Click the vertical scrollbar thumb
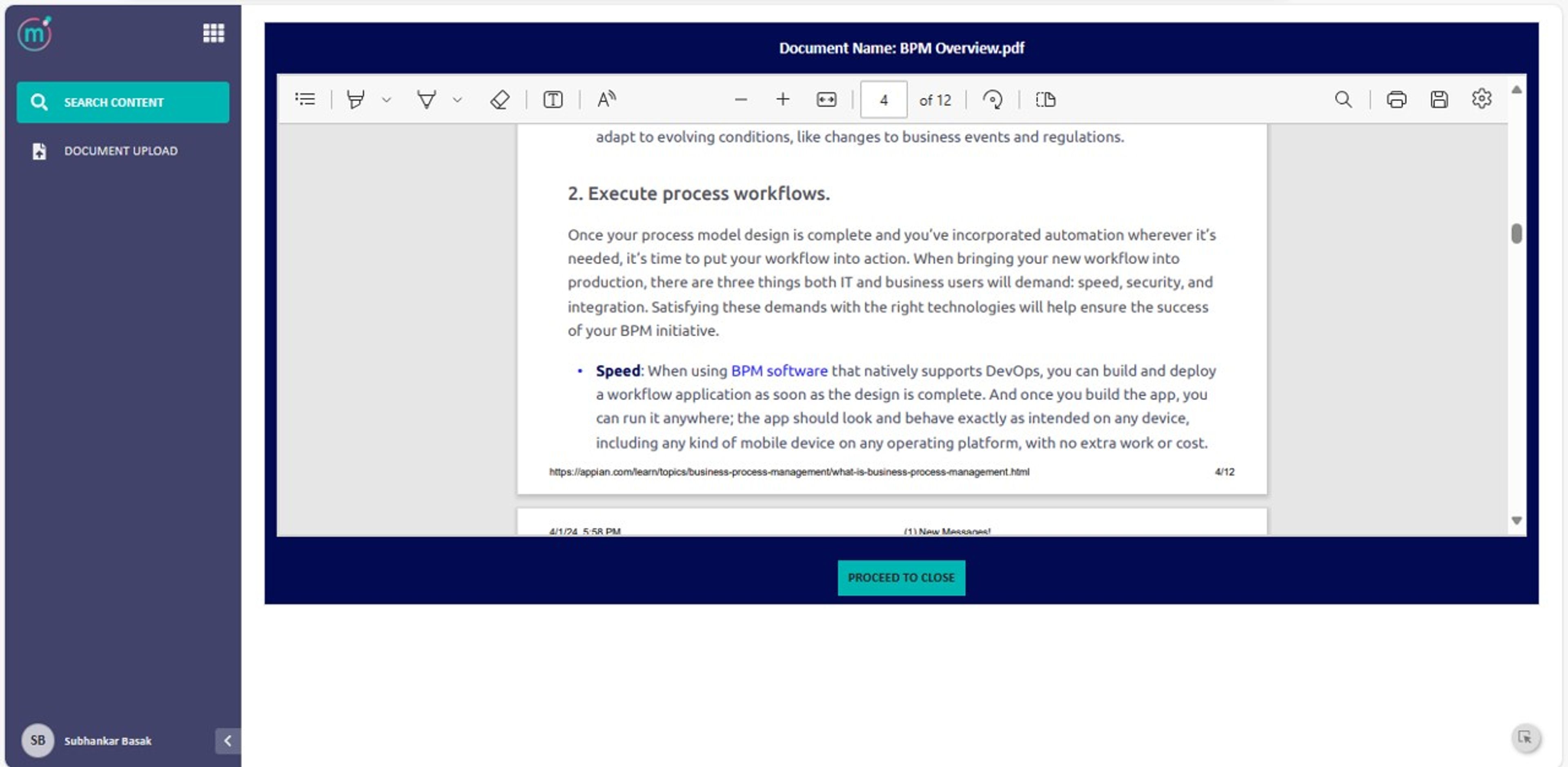Image resolution: width=1568 pixels, height=767 pixels. (1516, 233)
